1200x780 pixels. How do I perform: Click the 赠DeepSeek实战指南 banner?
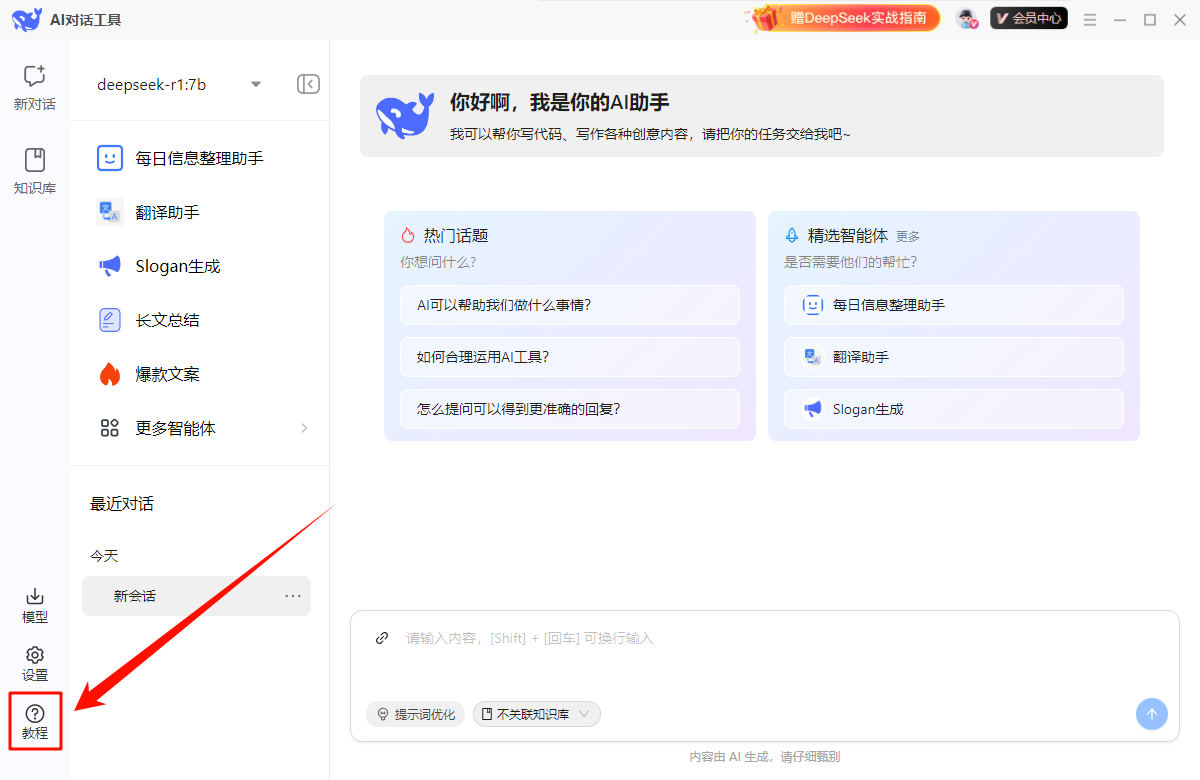click(846, 18)
